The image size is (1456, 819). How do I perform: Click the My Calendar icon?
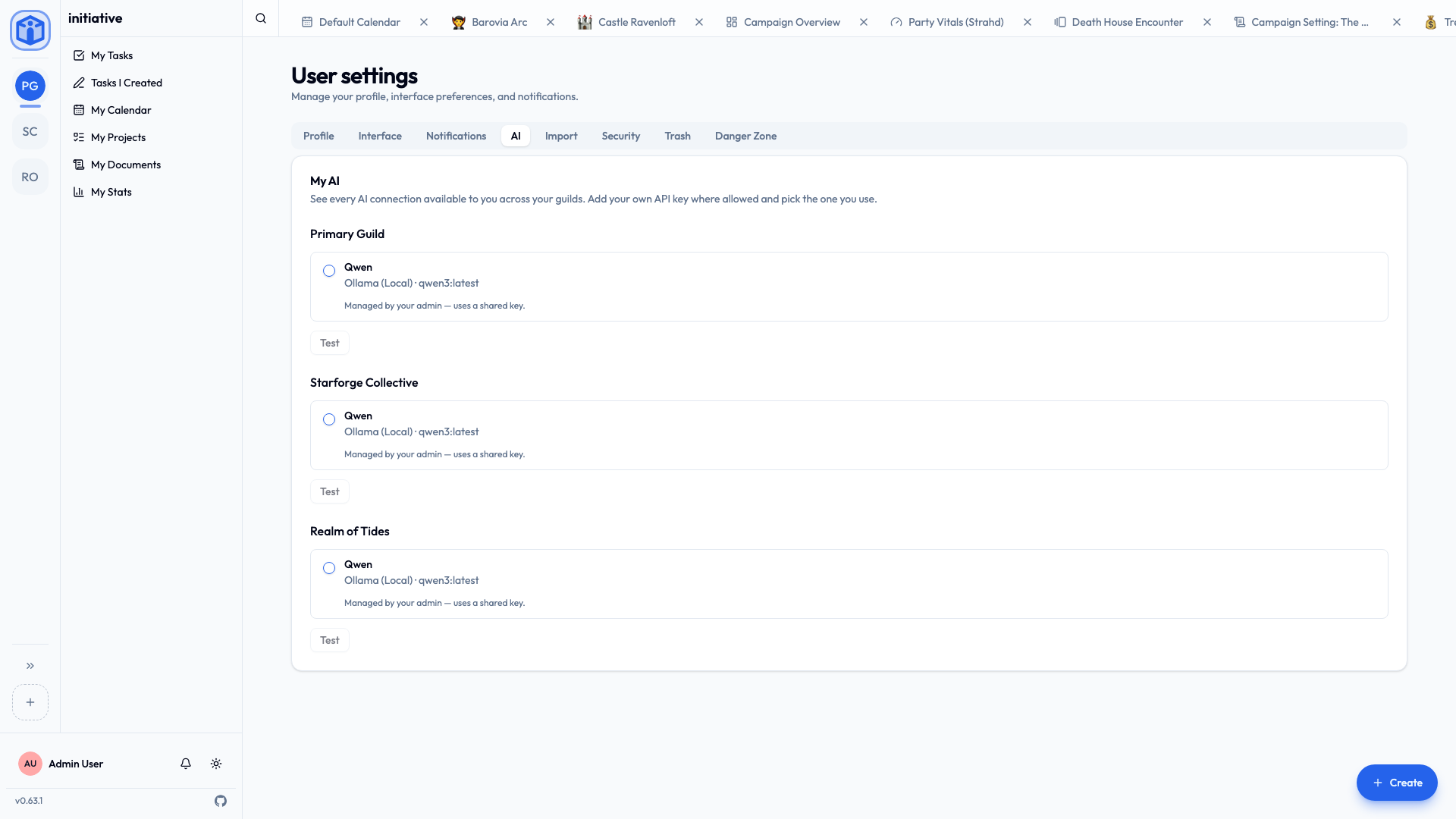(79, 110)
